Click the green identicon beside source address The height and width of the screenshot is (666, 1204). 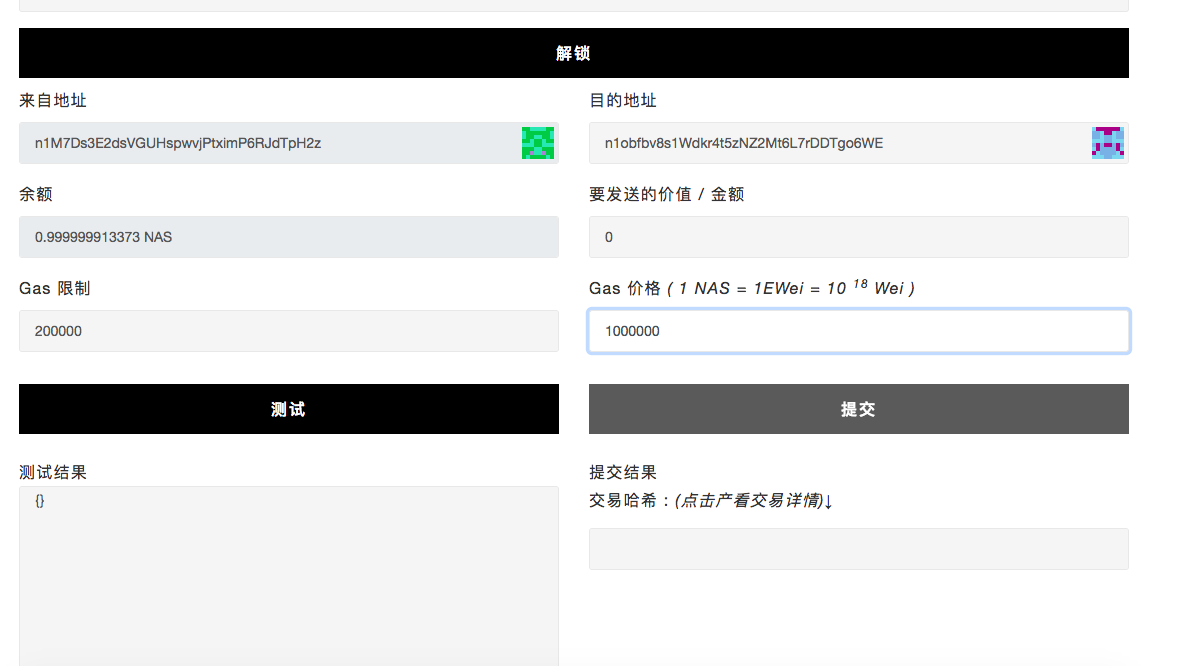point(538,143)
